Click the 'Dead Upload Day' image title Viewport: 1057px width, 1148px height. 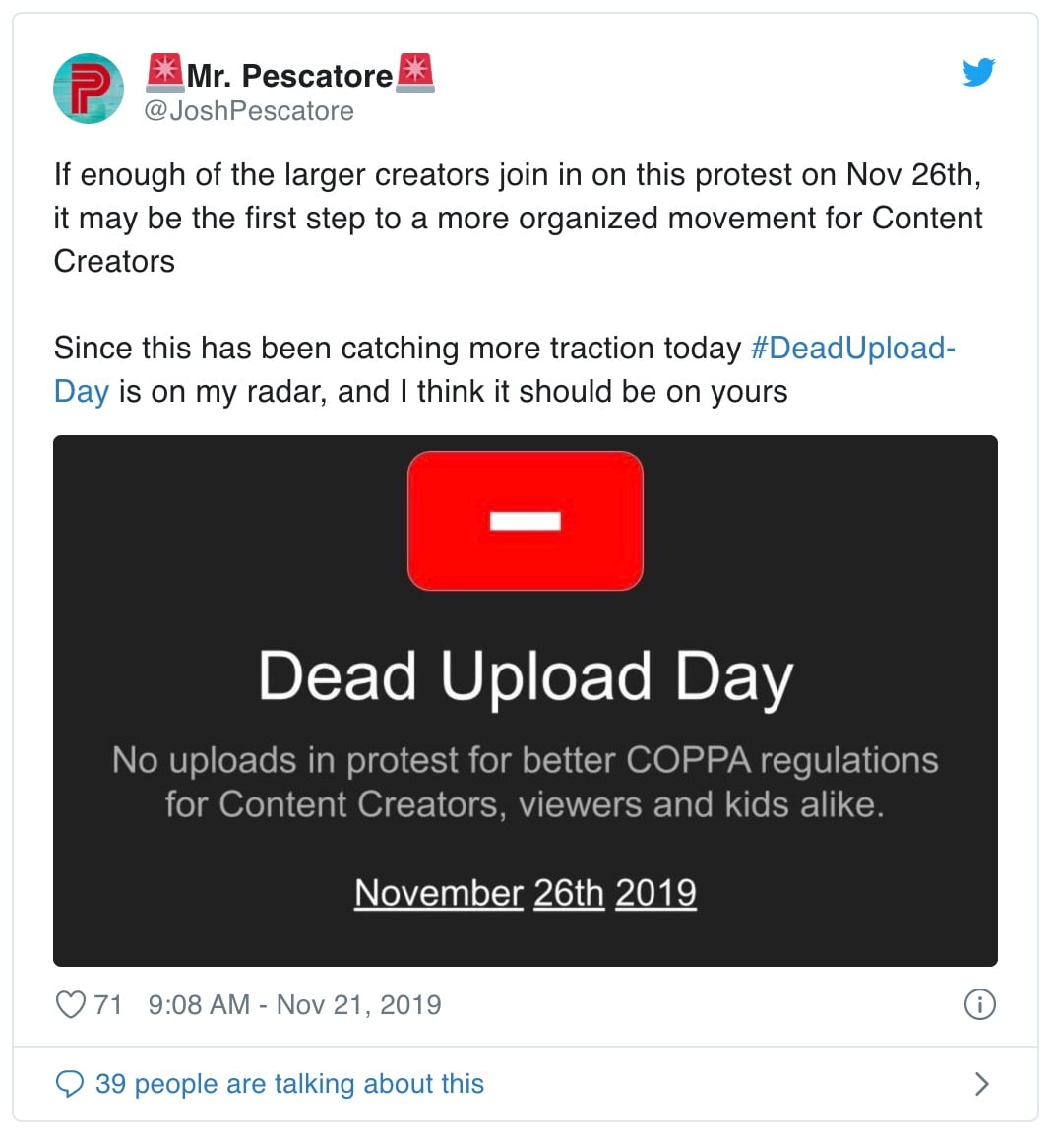[526, 678]
